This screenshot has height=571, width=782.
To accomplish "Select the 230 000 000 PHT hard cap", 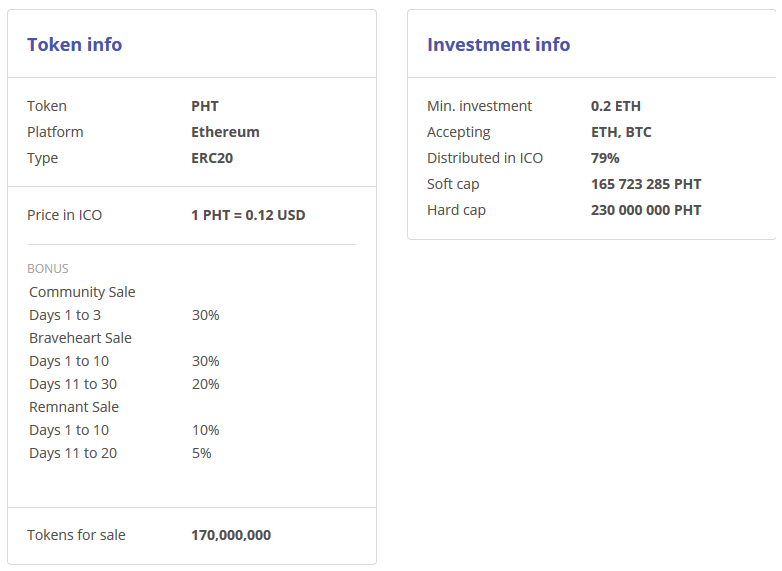I will coord(646,210).
